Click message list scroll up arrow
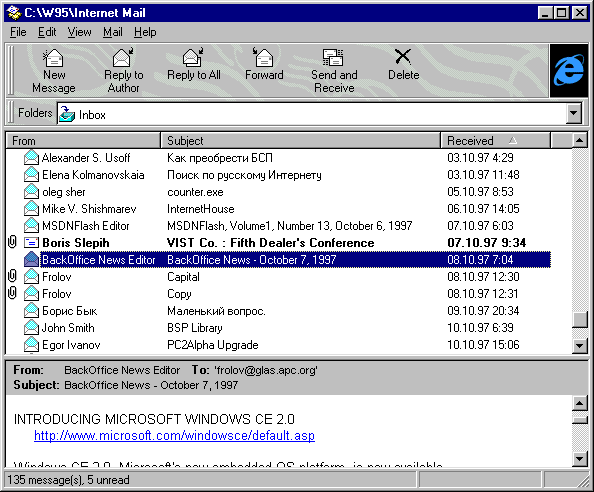The image size is (594, 492). click(x=580, y=141)
